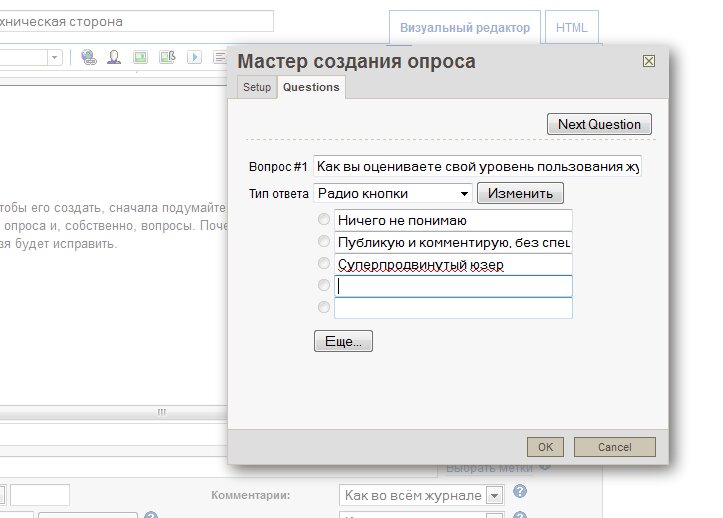Expand the 'Как во всём журнале' comments dropdown
The image size is (723, 518).
[x=495, y=495]
